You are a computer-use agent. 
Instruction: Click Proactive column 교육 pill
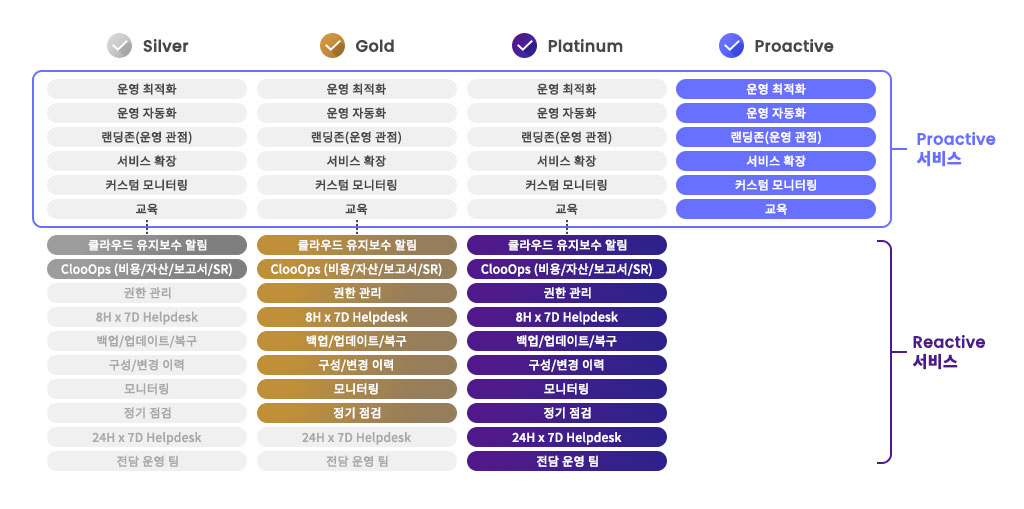pyautogui.click(x=776, y=209)
